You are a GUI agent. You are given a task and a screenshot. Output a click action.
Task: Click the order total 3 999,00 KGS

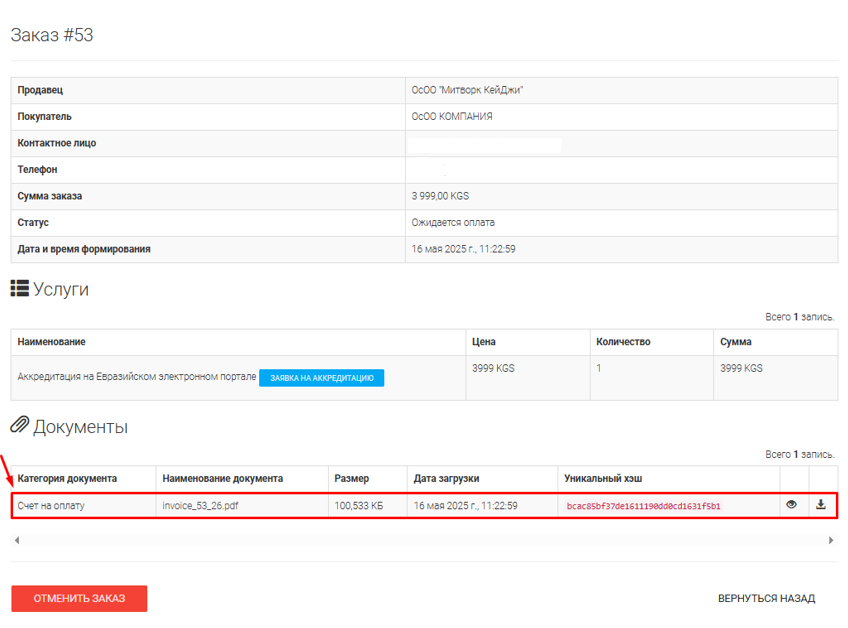(x=440, y=196)
